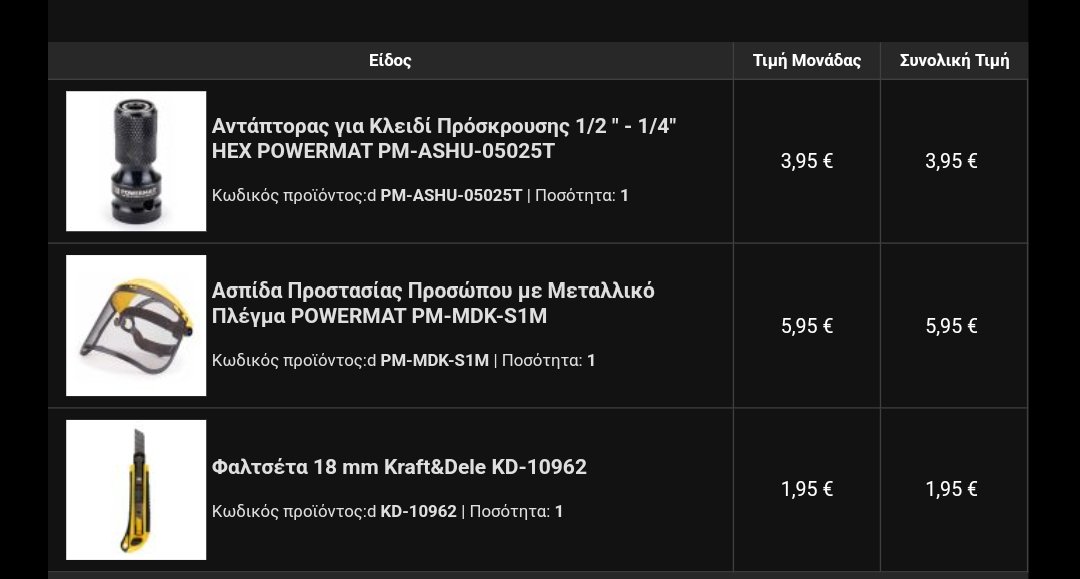Click the 3,95 € unit price
Screen dimensions: 1080x579
tap(807, 161)
